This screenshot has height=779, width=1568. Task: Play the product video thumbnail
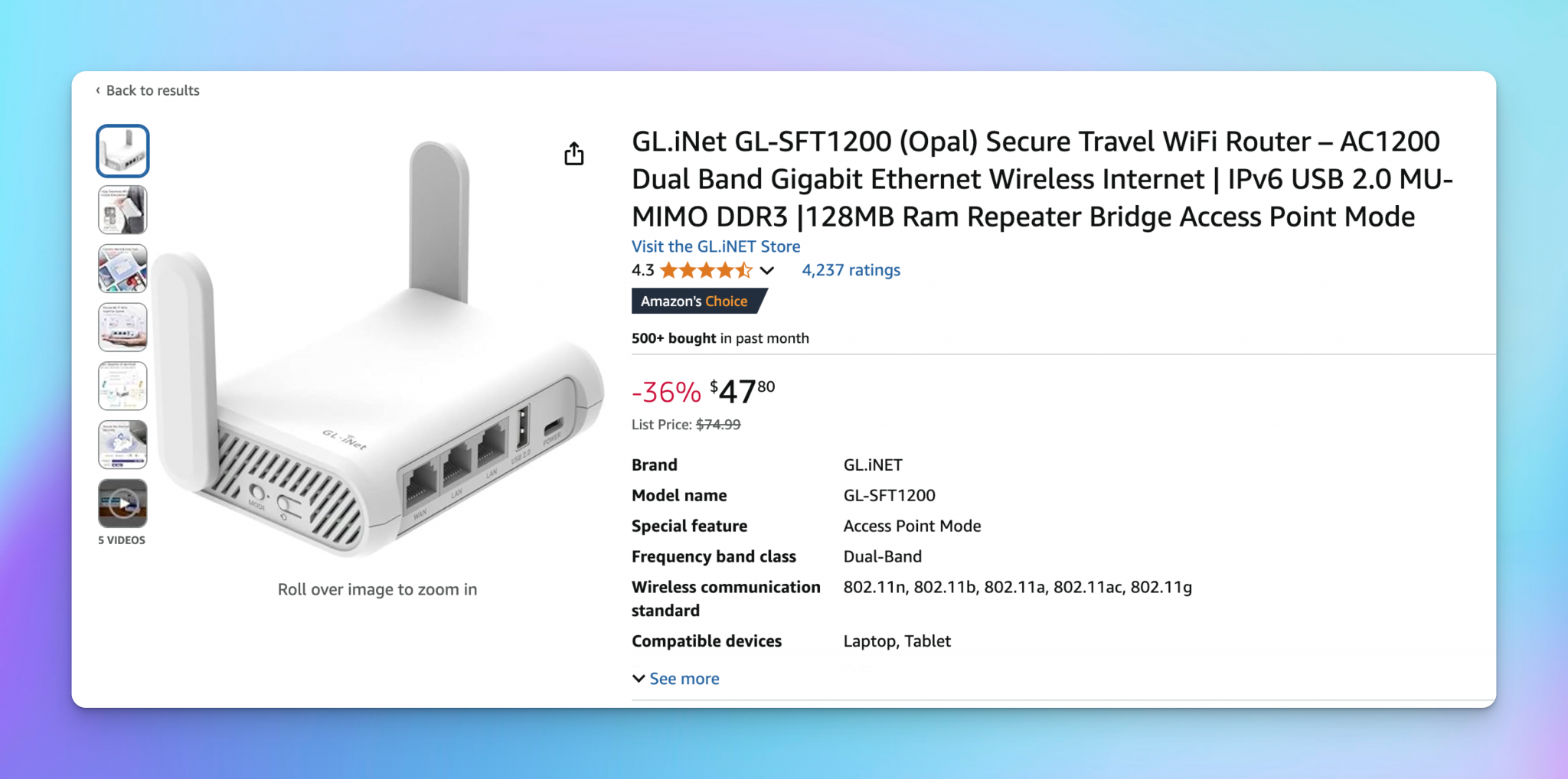122,504
